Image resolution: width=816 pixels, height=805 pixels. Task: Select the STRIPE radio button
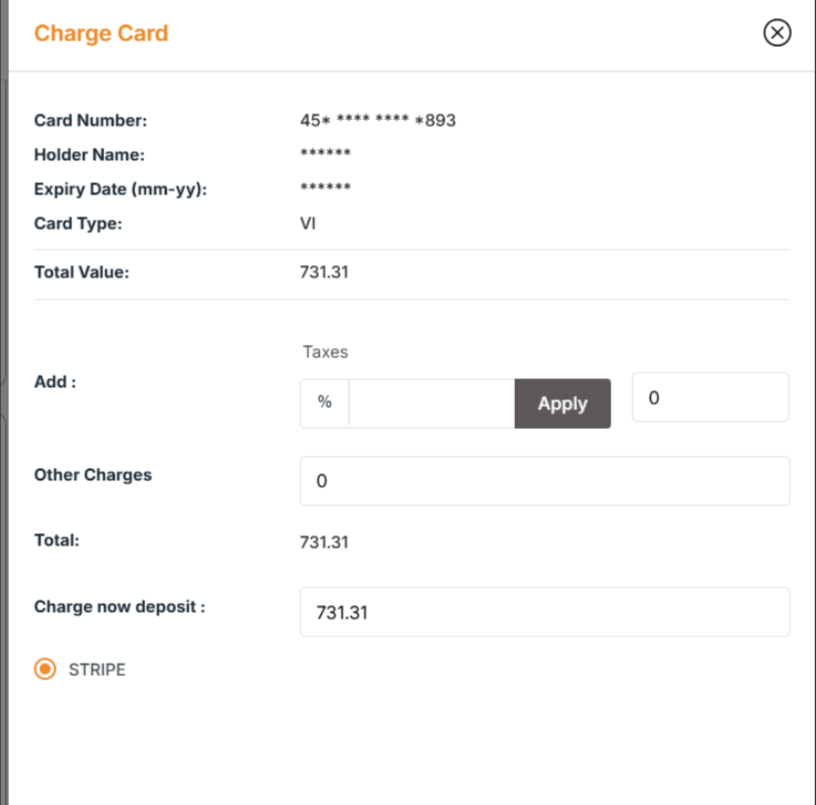click(45, 669)
